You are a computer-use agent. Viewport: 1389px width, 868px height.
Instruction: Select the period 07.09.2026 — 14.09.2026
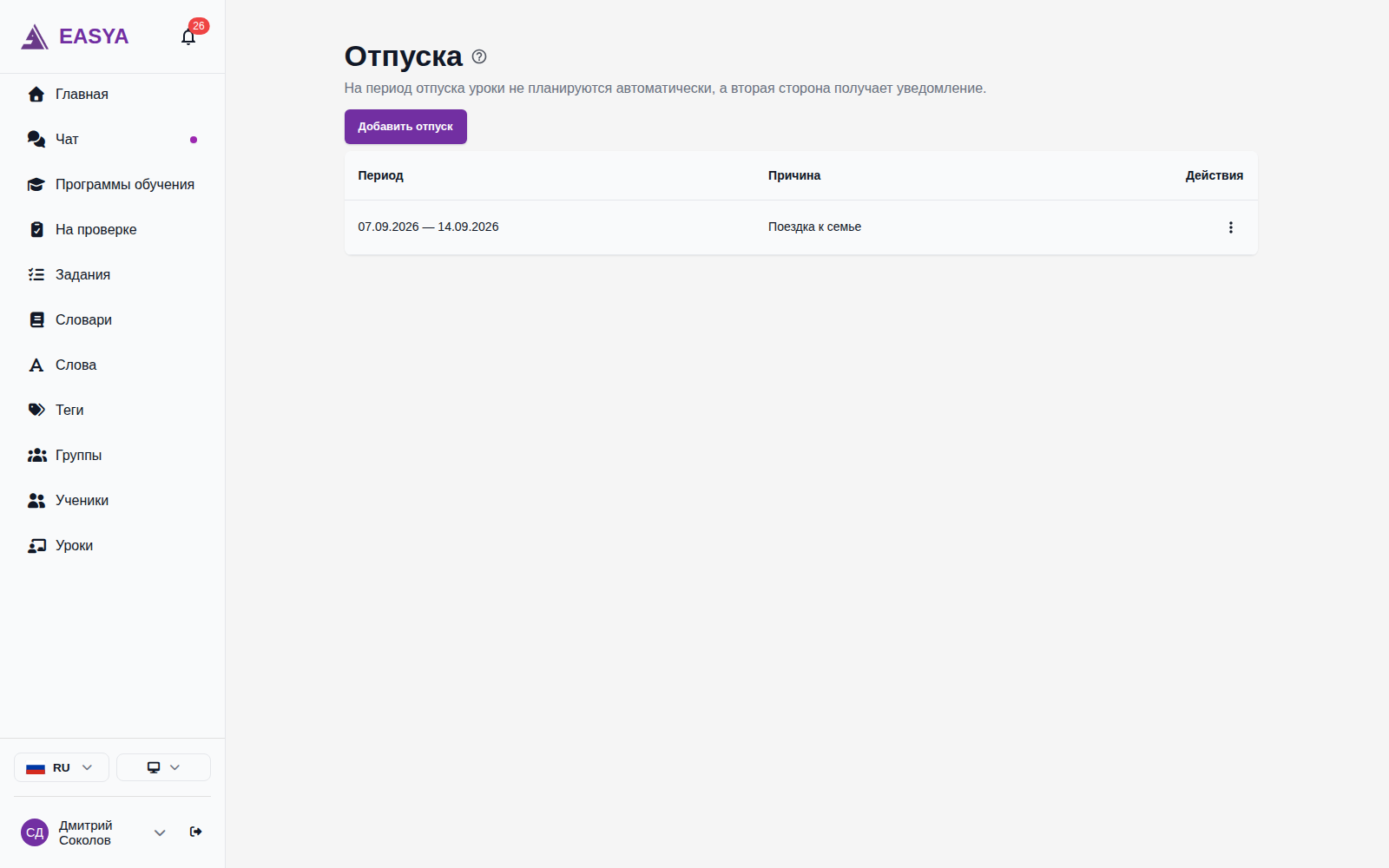(428, 227)
